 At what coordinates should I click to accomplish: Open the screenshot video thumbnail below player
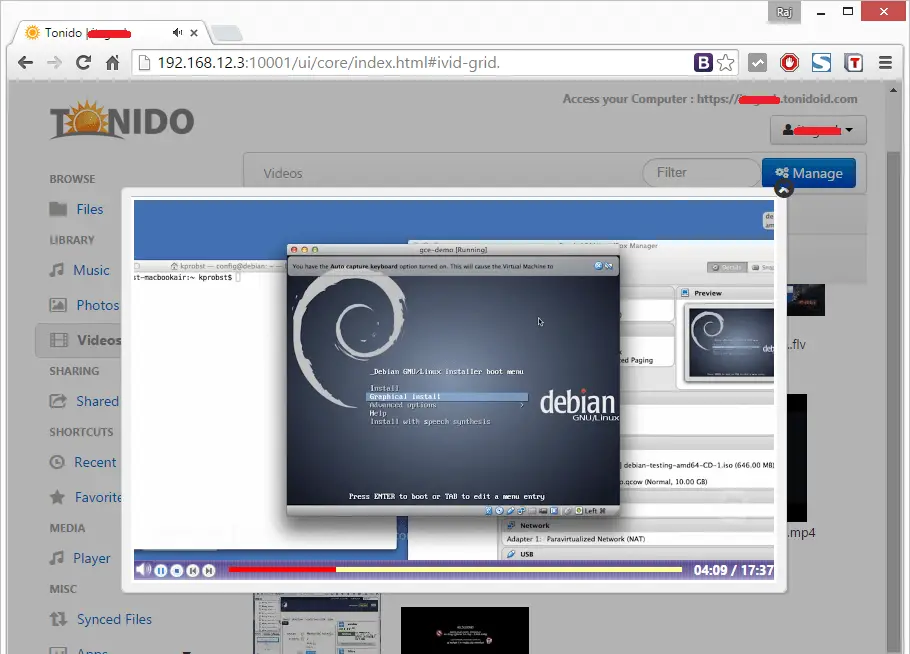[317, 624]
